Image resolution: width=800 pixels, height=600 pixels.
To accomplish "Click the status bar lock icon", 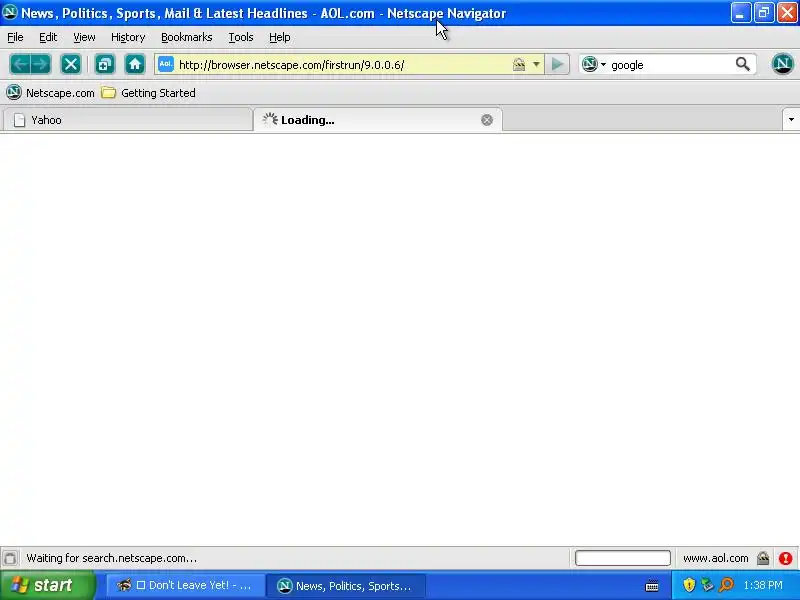I will coord(763,558).
